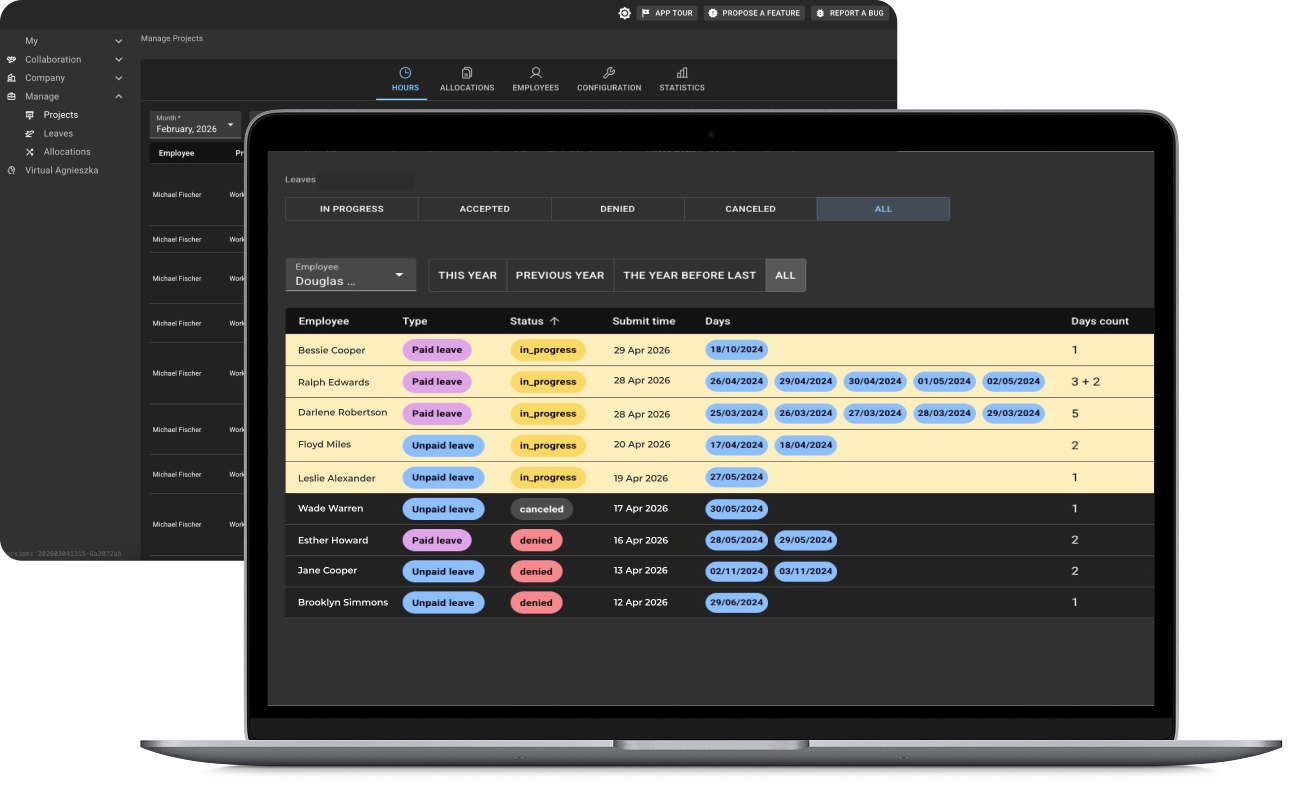Open the Virtual Agnieszka menu entry
Image resolution: width=1310 pixels, height=800 pixels.
click(62, 170)
